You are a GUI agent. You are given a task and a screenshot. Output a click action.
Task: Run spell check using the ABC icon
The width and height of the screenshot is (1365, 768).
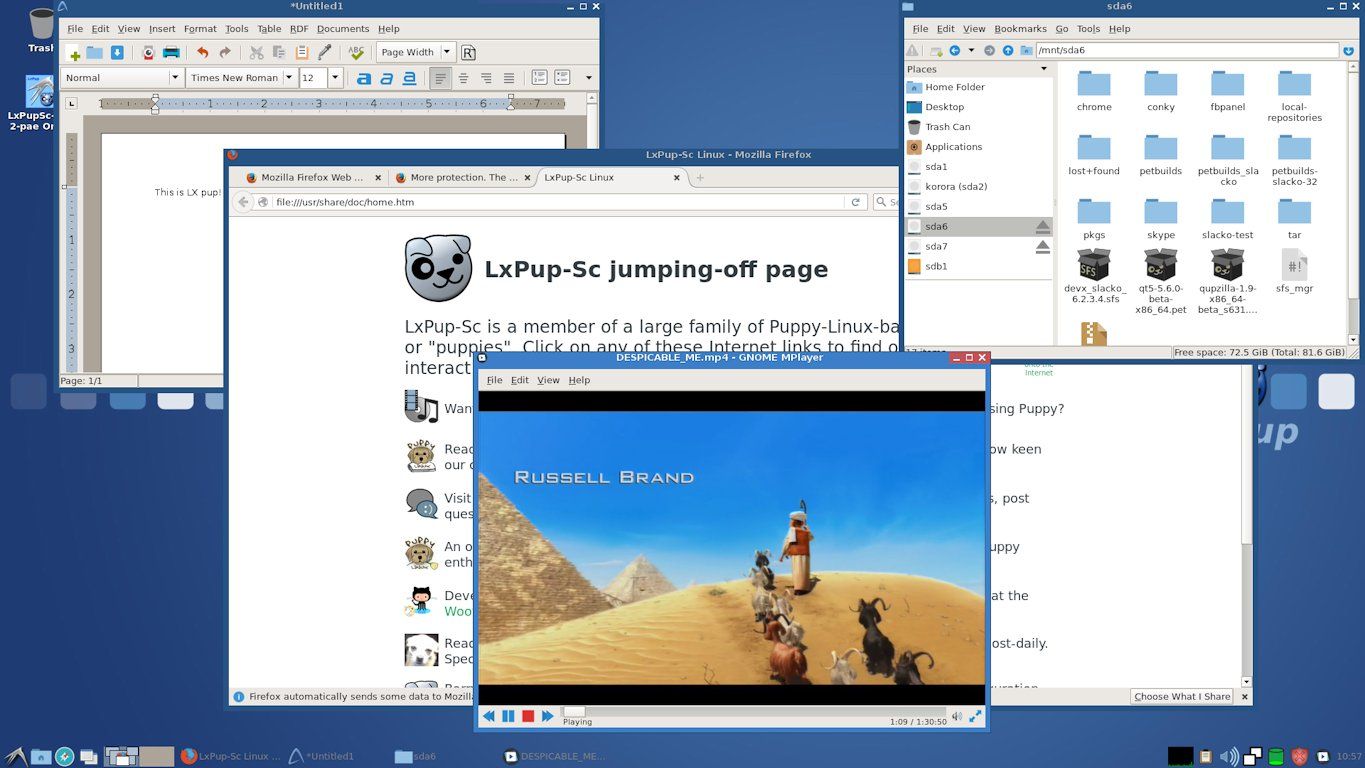355,52
